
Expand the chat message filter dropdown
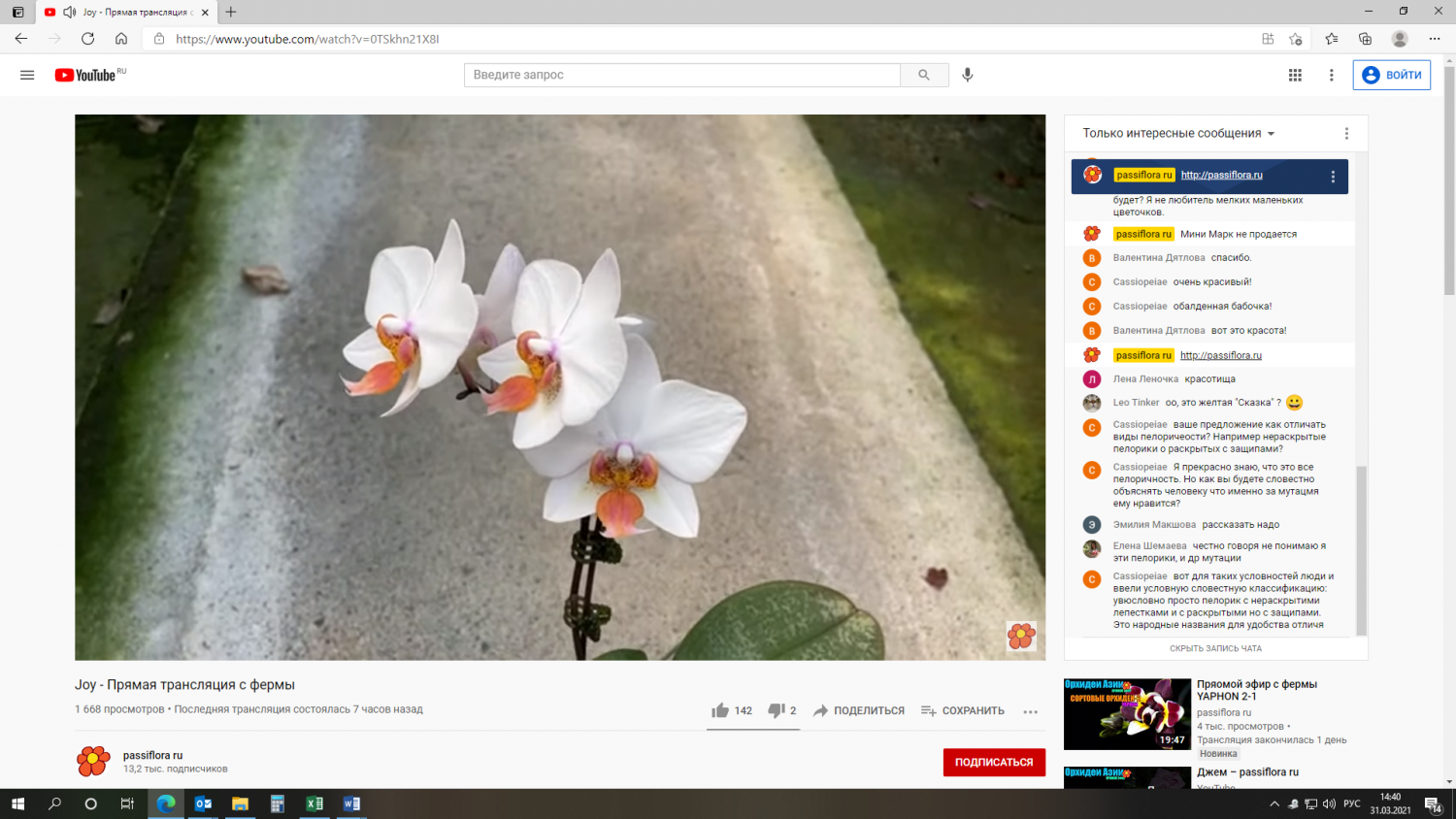click(1179, 134)
